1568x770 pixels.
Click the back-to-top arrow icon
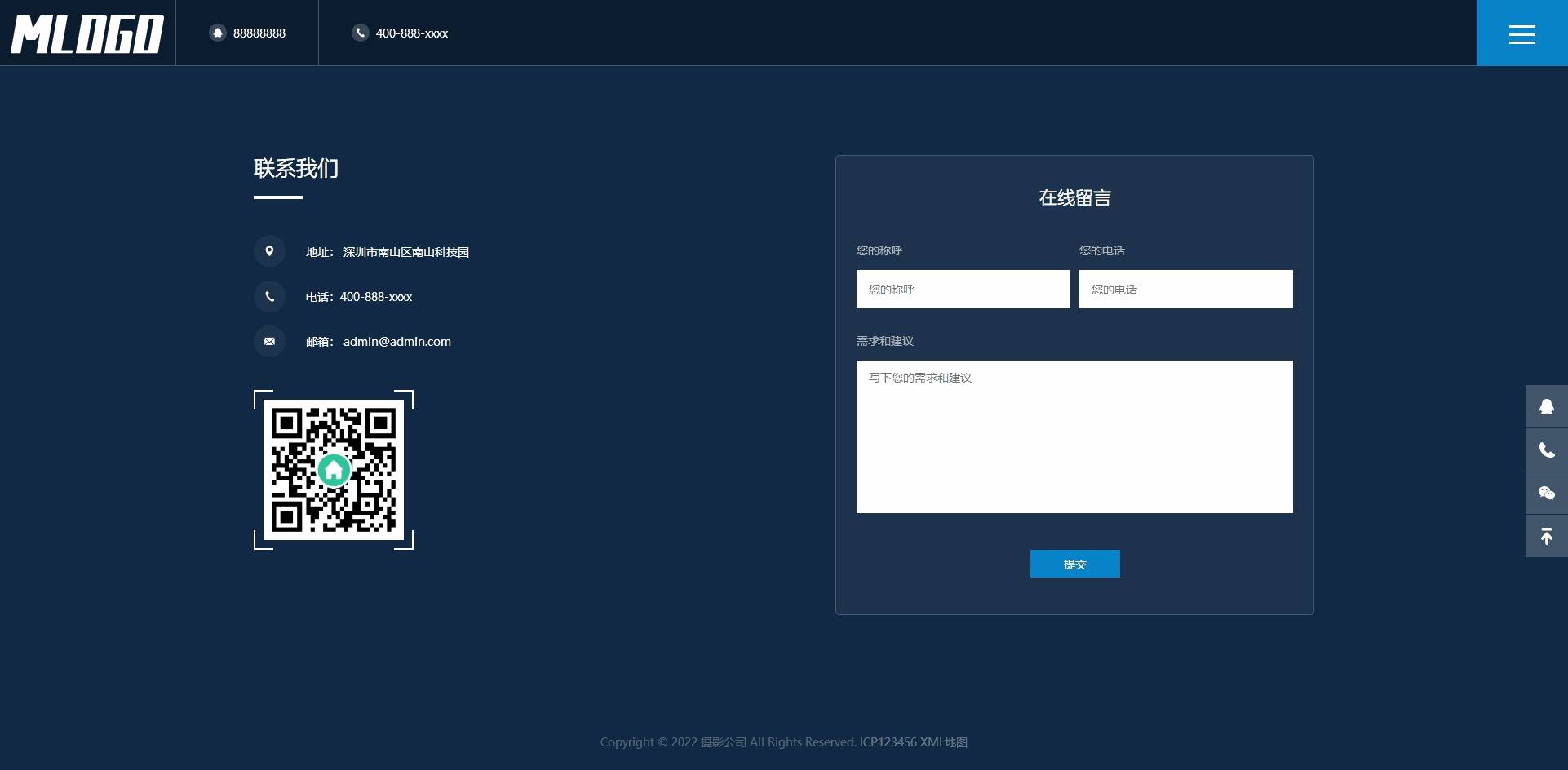[x=1546, y=536]
